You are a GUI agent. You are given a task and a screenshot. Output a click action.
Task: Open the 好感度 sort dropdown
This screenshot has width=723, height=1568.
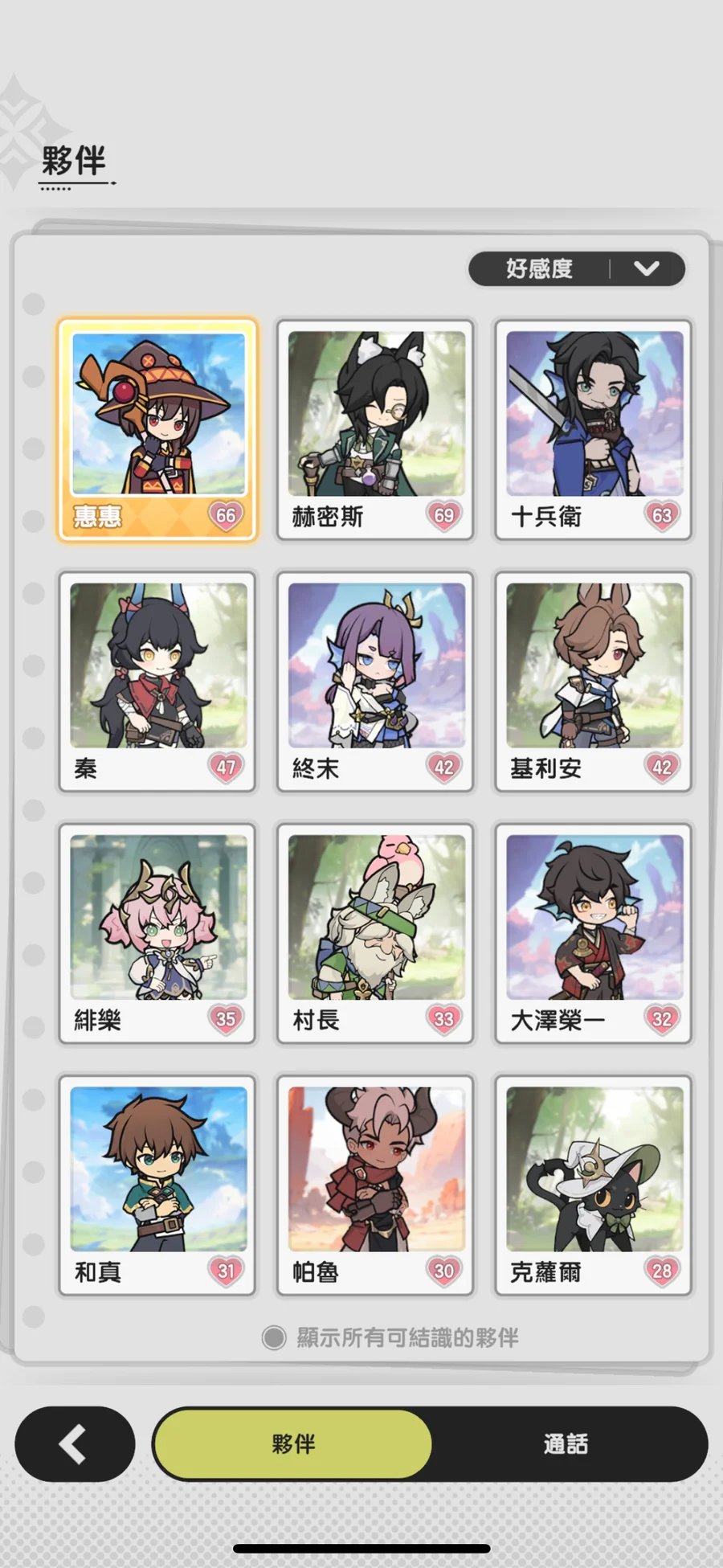point(576,268)
